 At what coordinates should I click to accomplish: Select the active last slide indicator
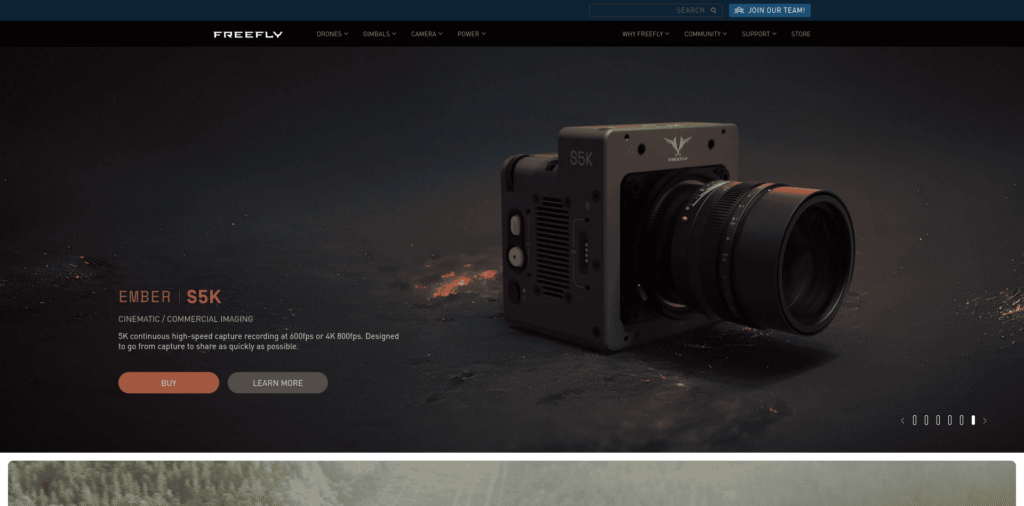(973, 420)
